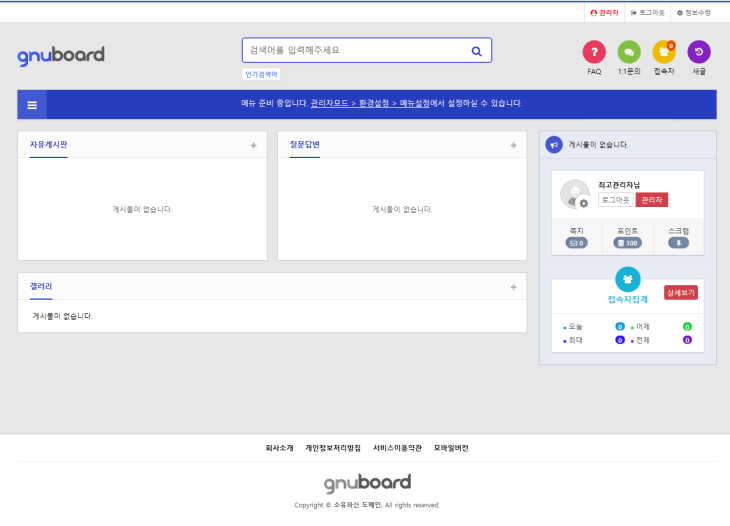Click the search input field
This screenshot has width=730, height=526.
355,50
